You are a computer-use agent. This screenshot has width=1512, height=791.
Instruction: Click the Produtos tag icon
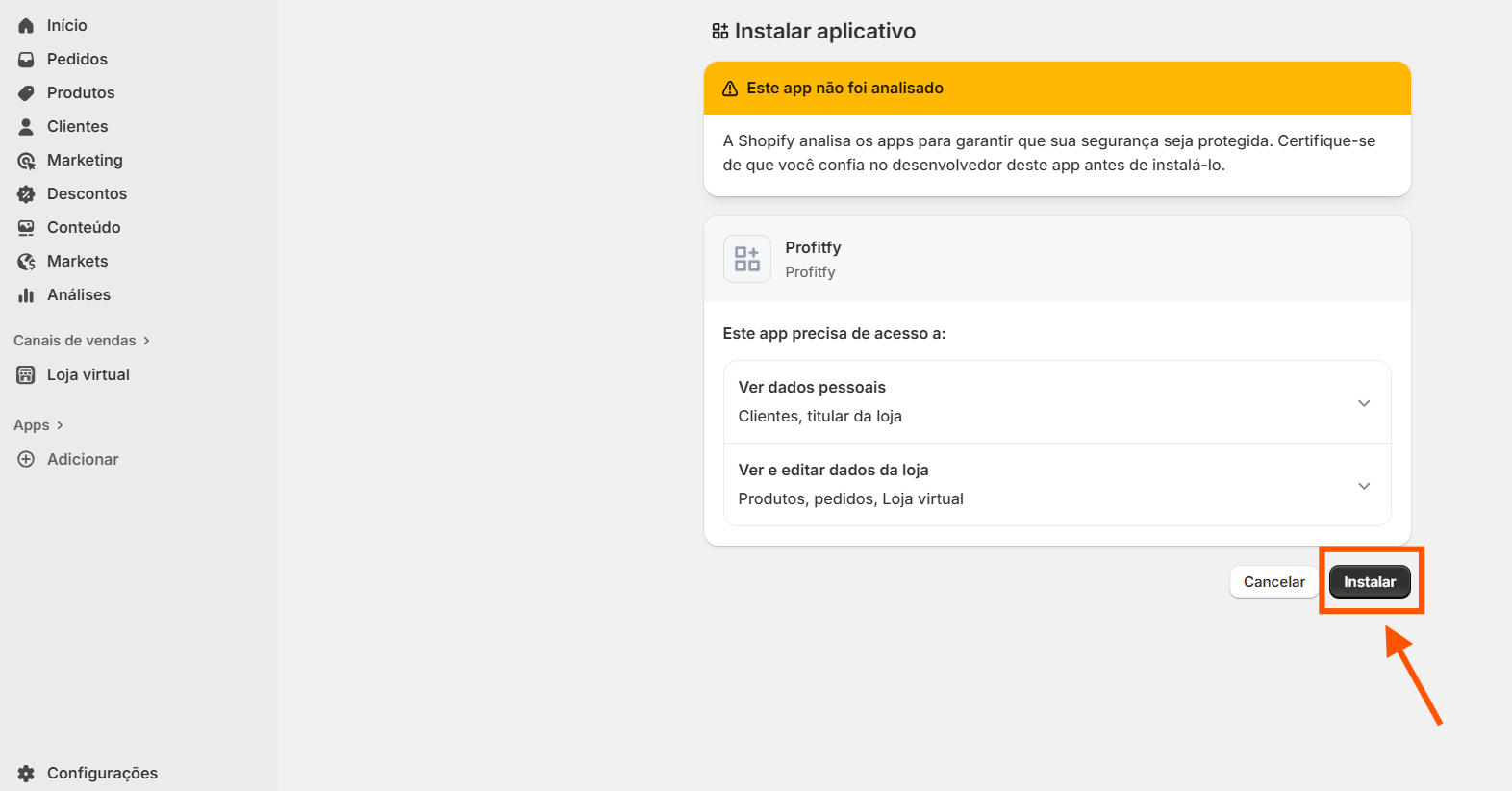click(x=26, y=93)
